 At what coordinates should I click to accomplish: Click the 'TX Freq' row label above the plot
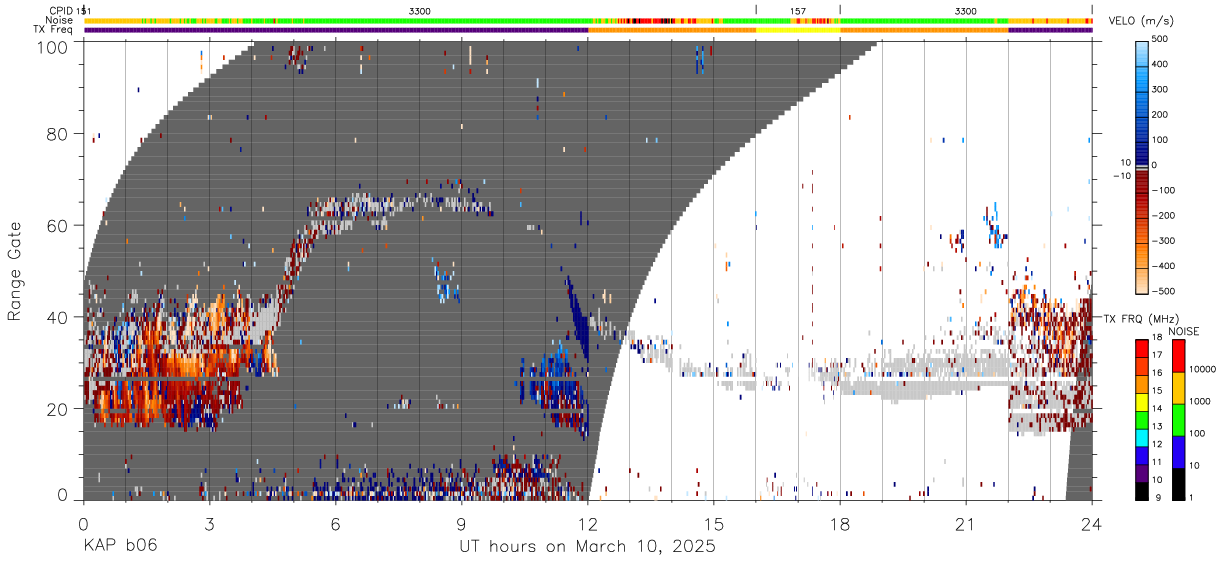click(x=54, y=30)
